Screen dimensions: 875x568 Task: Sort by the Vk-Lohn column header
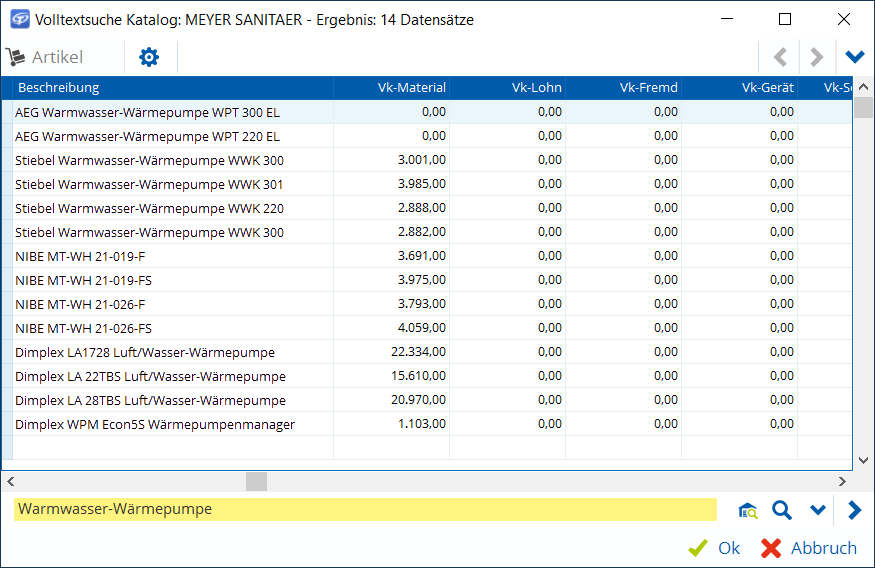[508, 88]
